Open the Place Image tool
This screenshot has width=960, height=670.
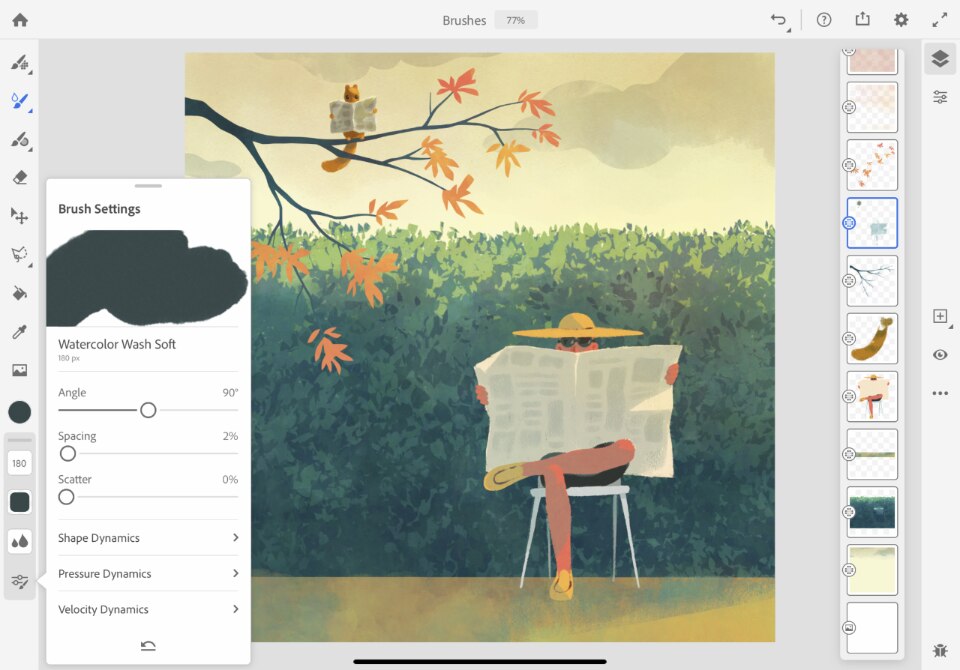point(20,370)
